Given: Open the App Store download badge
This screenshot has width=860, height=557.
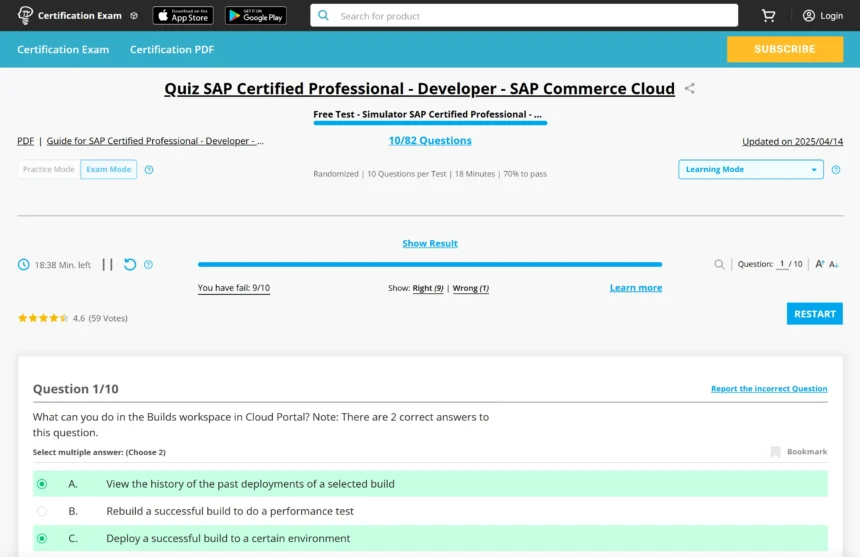Looking at the screenshot, I should point(183,16).
